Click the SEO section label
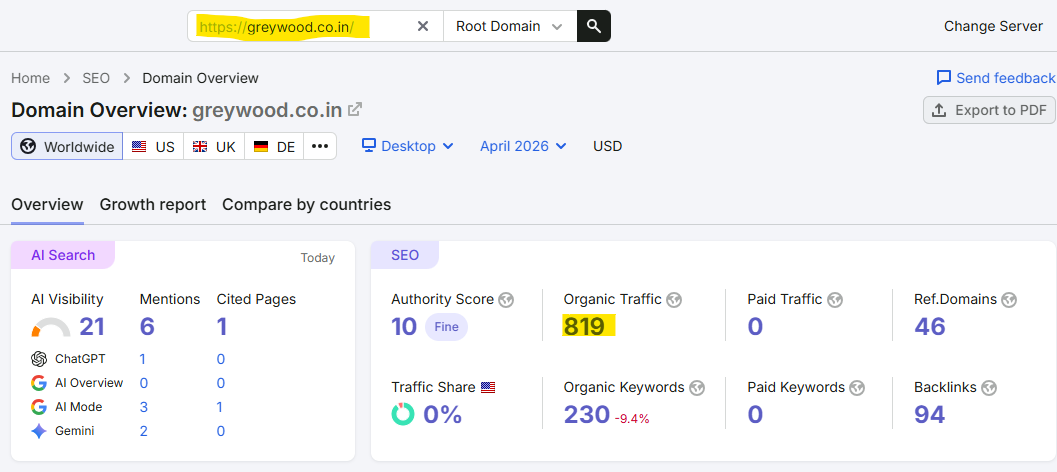This screenshot has height=472, width=1057. [x=404, y=255]
